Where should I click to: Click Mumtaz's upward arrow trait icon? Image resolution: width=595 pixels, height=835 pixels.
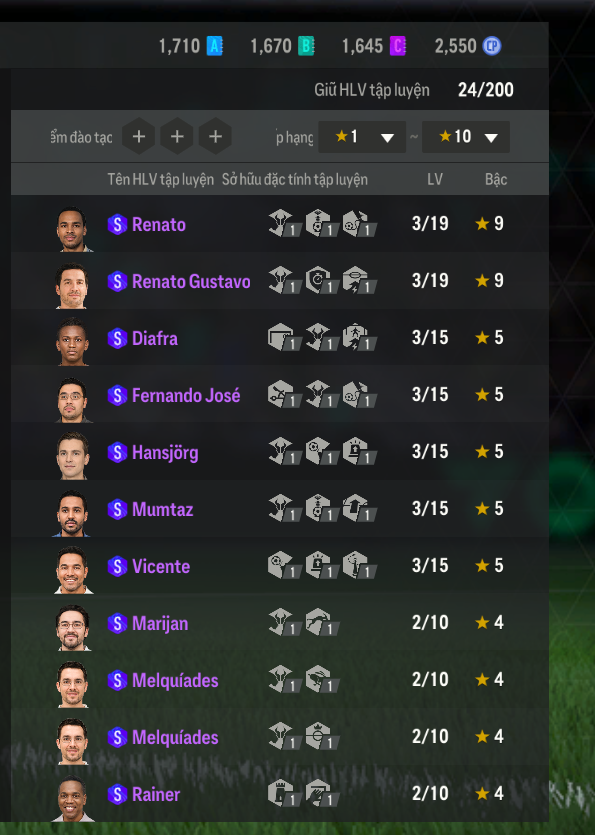pos(359,508)
